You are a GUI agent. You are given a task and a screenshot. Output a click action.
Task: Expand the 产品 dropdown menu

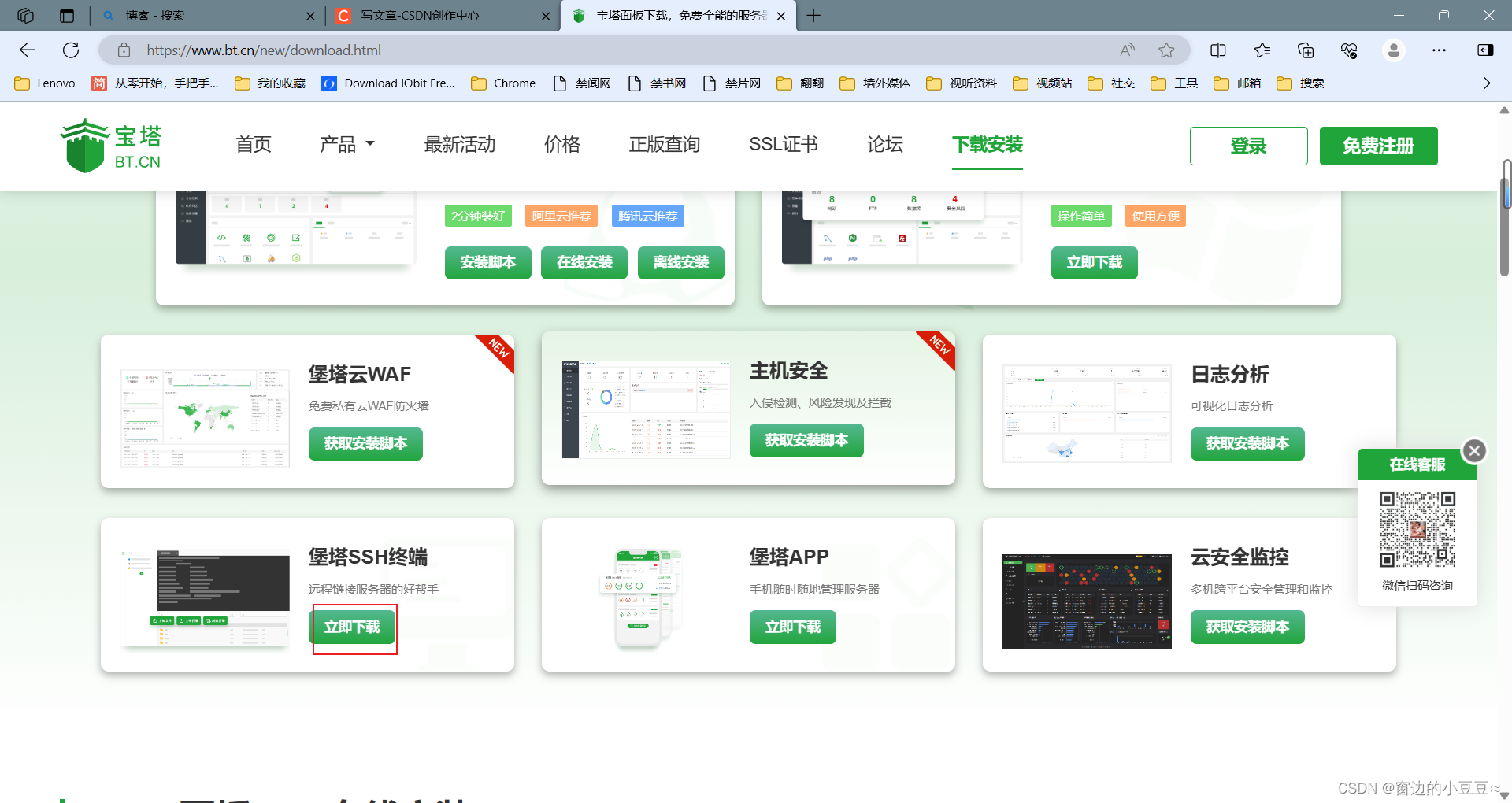point(347,145)
